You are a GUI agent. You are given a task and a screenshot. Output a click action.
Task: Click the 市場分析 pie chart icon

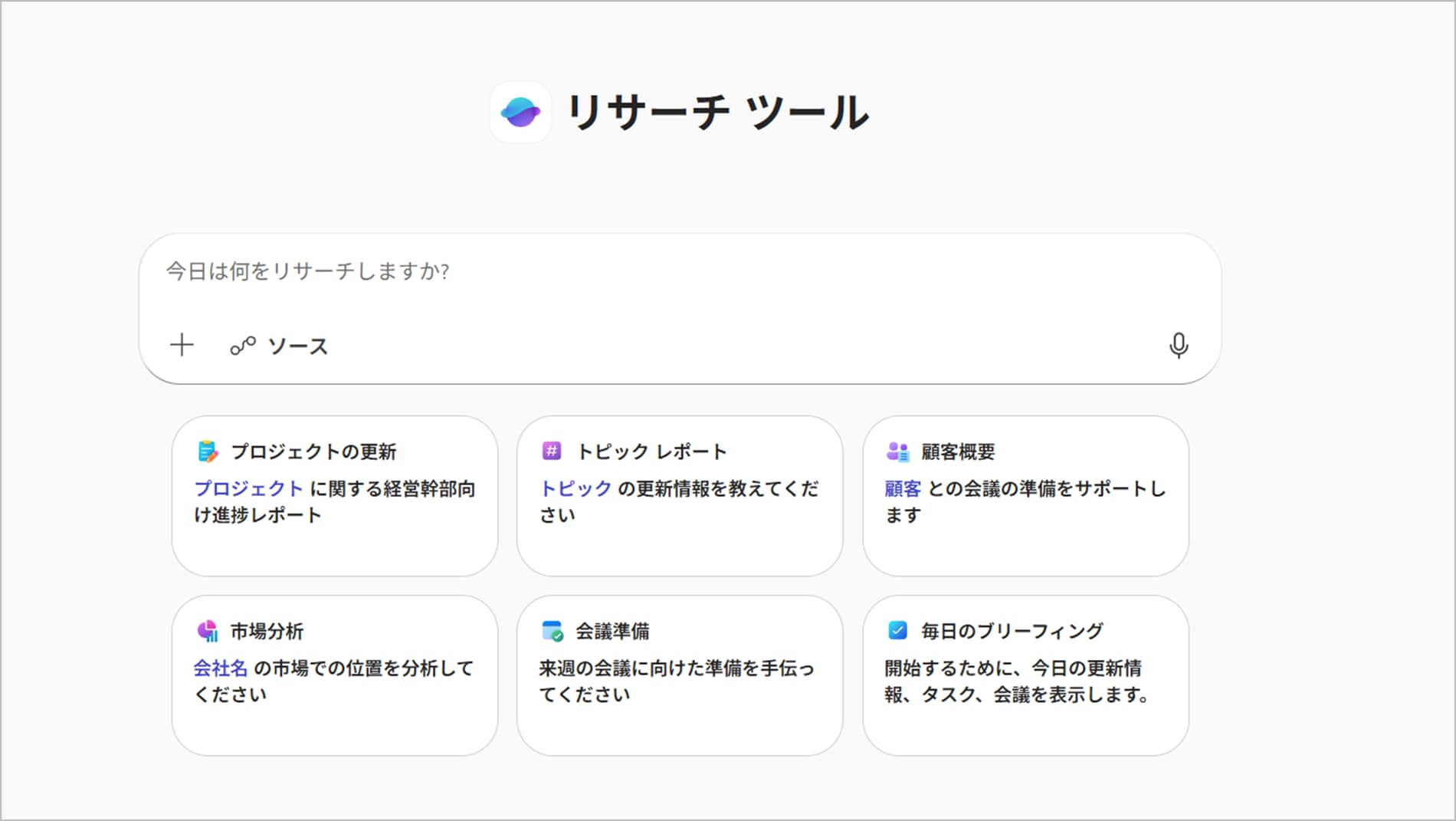point(208,631)
